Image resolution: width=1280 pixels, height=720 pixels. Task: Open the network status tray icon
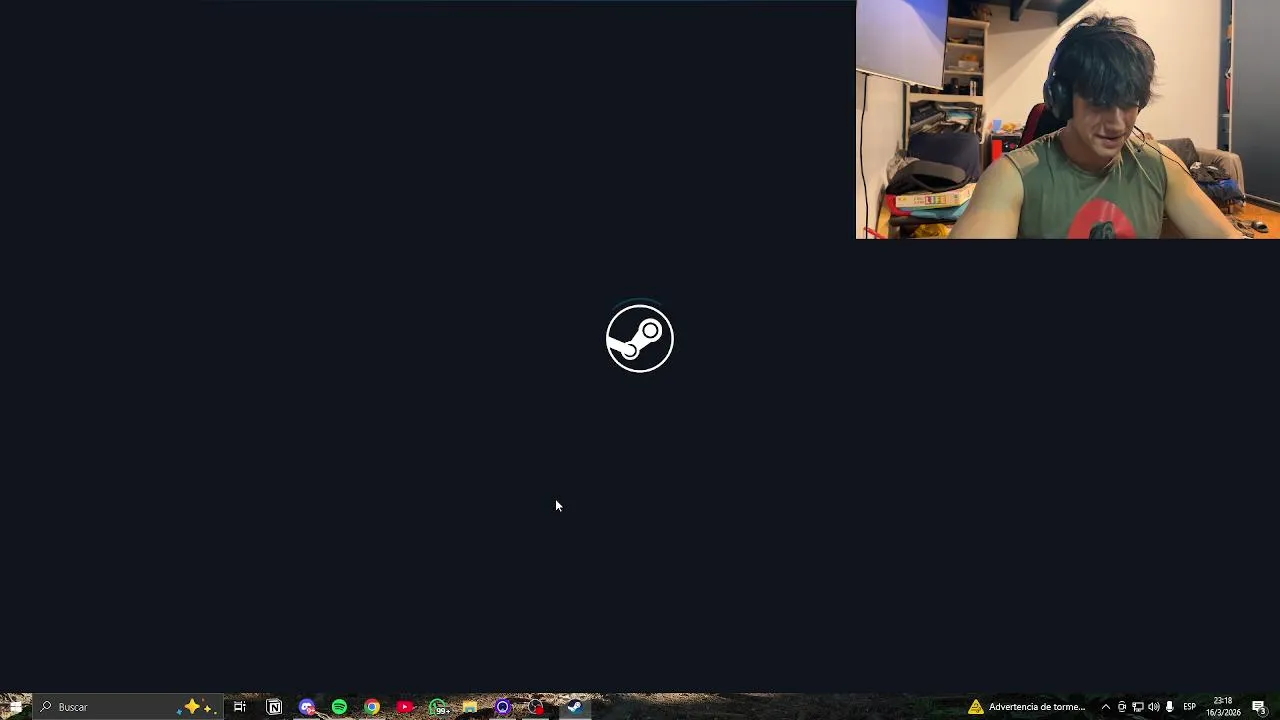click(x=1138, y=707)
